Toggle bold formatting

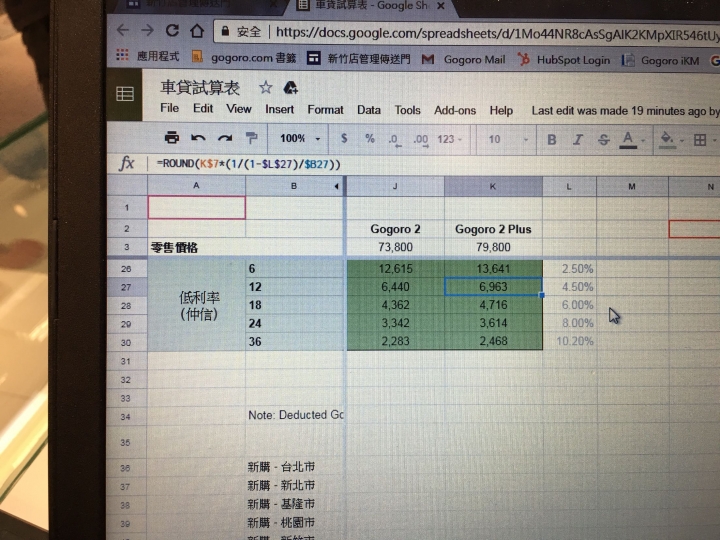pyautogui.click(x=552, y=140)
